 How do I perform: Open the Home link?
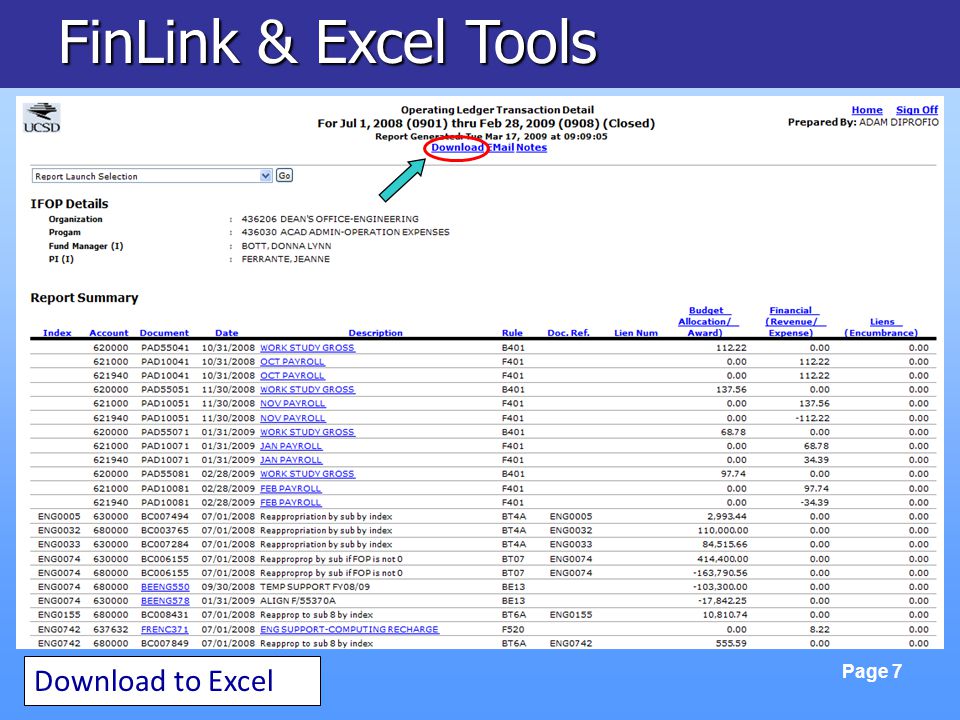point(866,110)
